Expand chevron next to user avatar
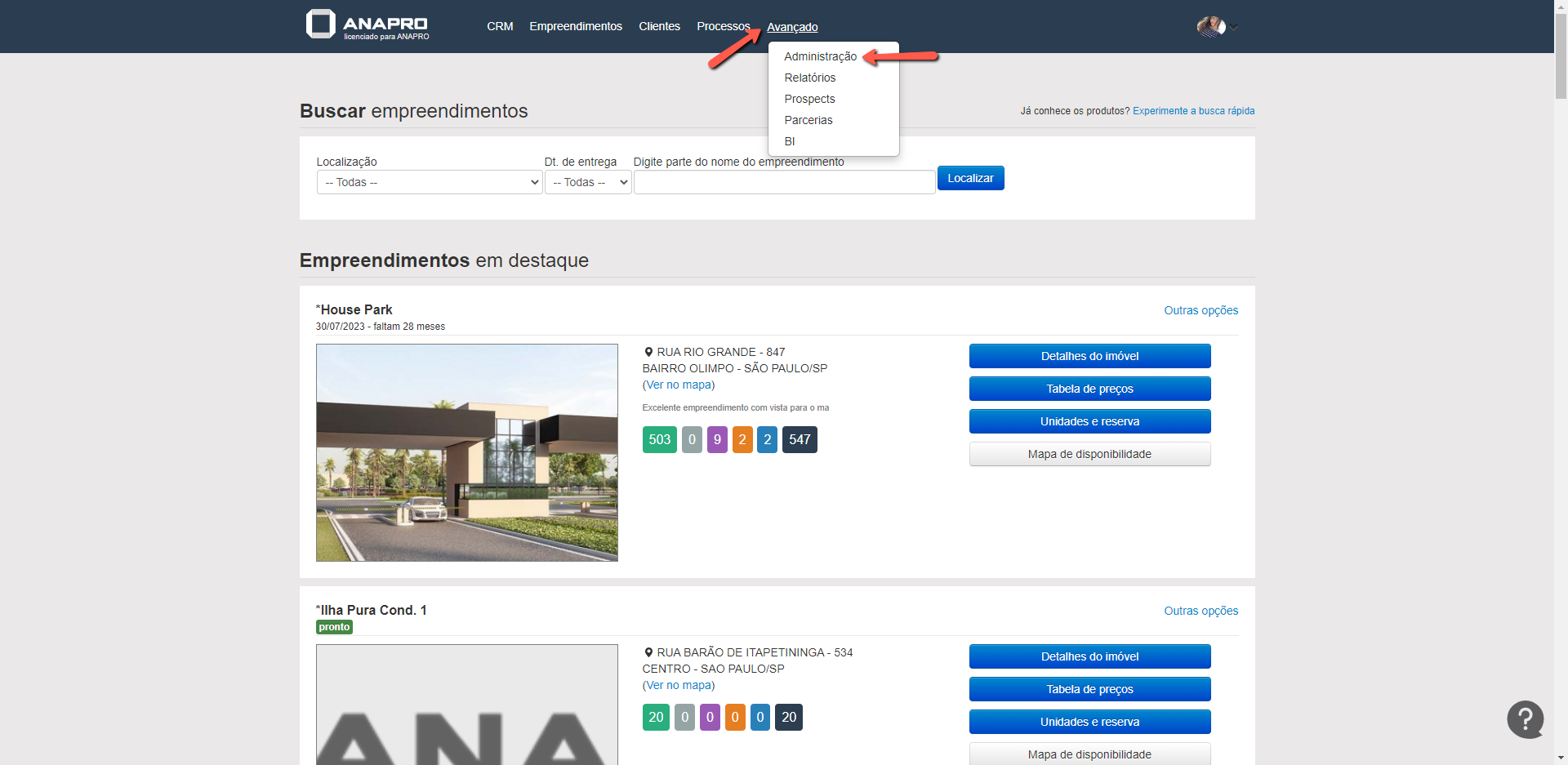 (1235, 28)
